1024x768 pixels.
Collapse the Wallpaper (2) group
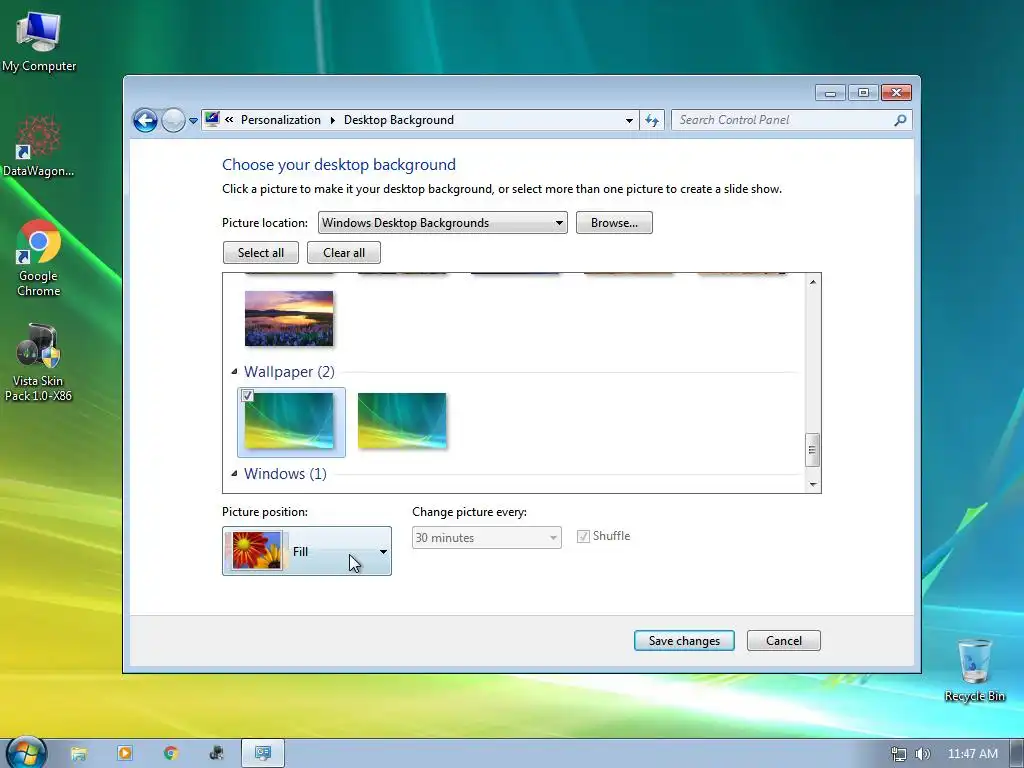tap(234, 372)
